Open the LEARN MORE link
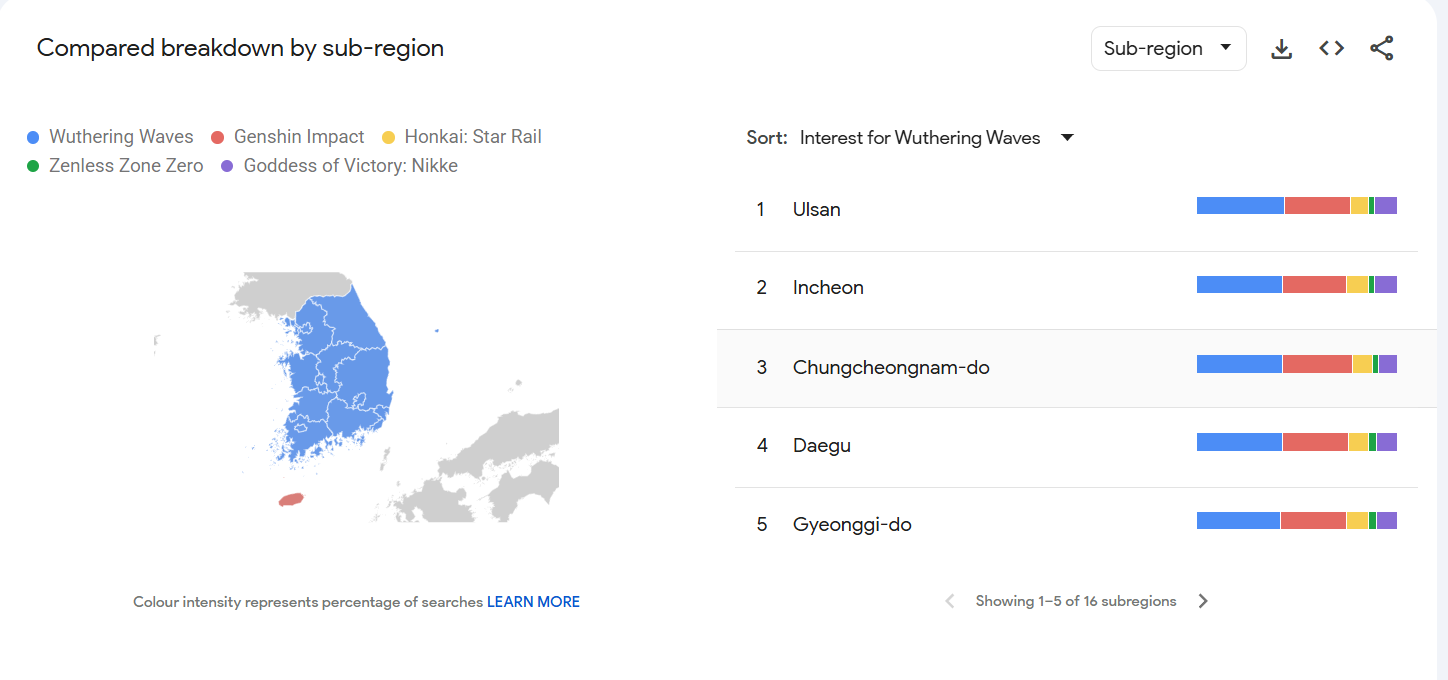The width and height of the screenshot is (1448, 680). 533,602
